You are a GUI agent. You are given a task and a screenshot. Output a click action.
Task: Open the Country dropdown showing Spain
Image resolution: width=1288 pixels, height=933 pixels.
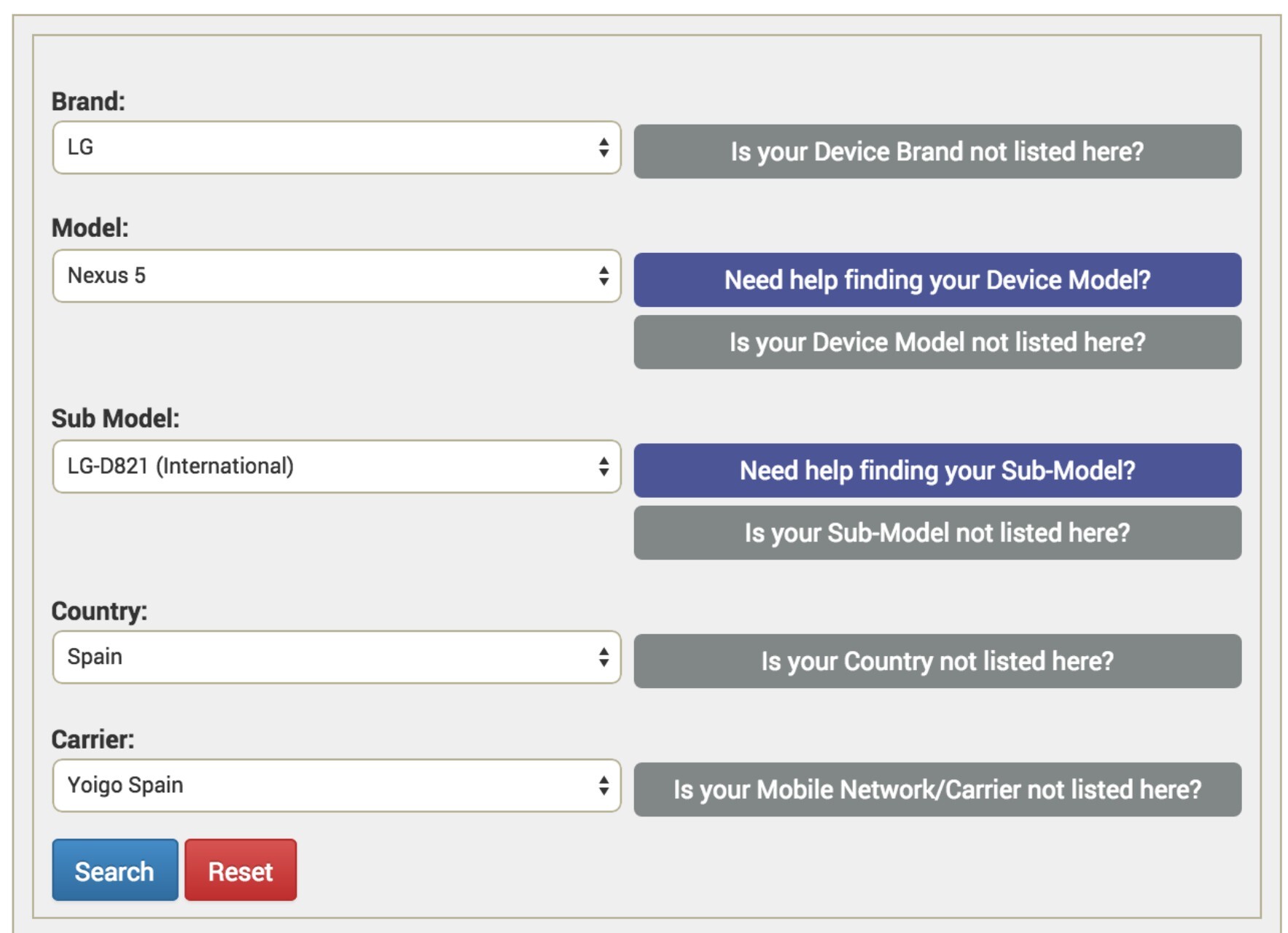click(x=335, y=657)
